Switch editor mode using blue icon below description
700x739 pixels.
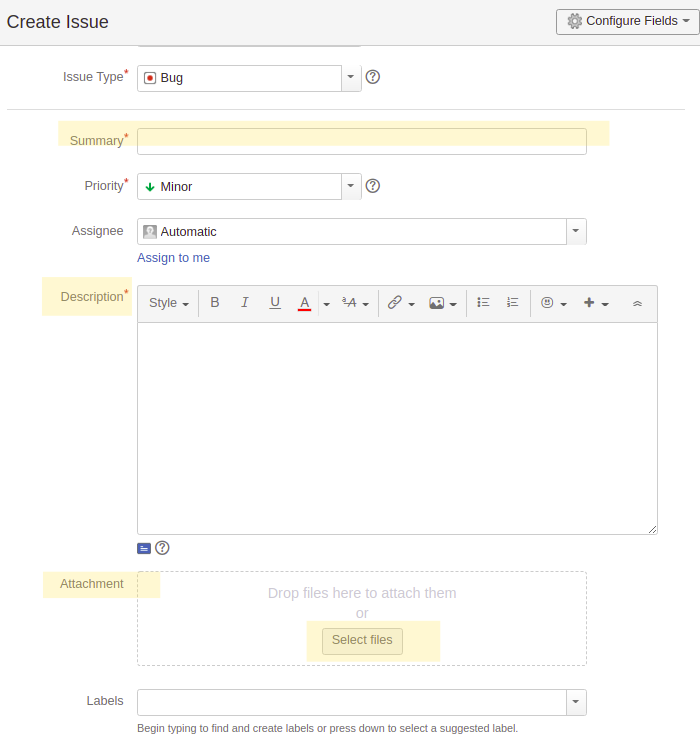pyautogui.click(x=144, y=548)
